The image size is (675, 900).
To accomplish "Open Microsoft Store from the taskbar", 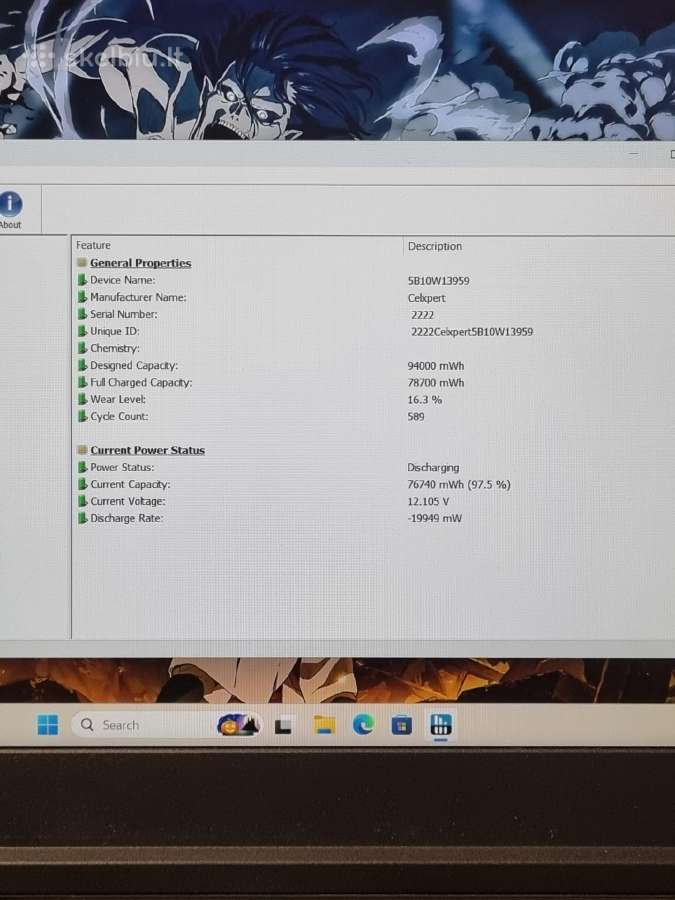I will pos(402,725).
